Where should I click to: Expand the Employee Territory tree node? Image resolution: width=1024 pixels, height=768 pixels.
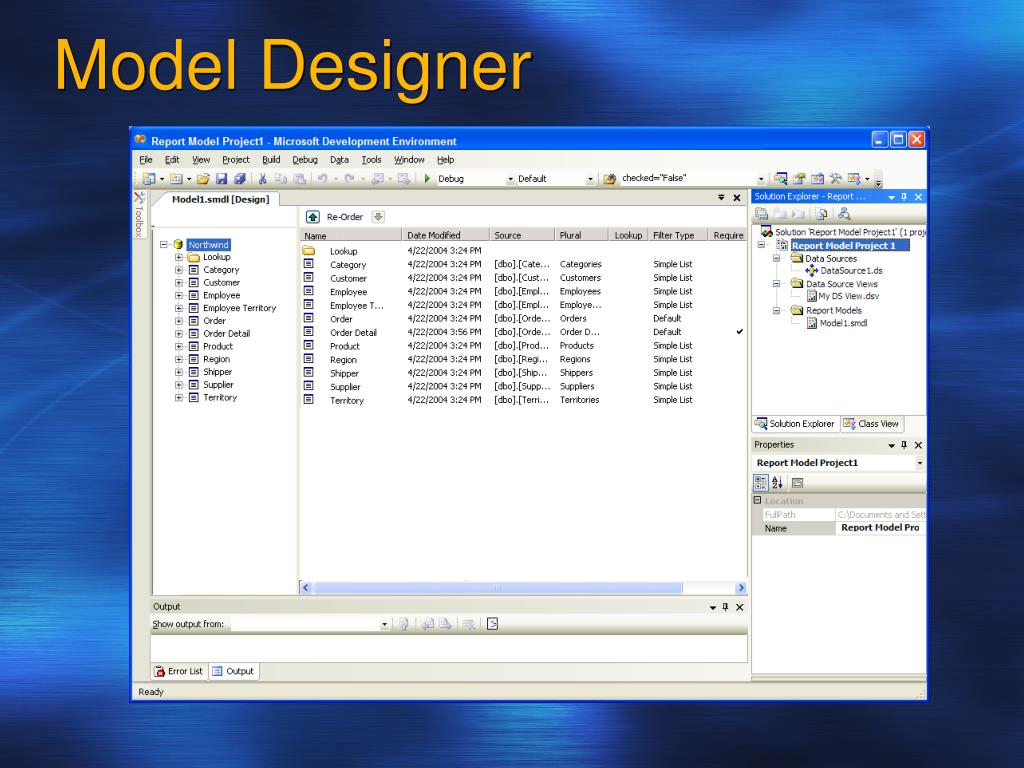[x=178, y=308]
